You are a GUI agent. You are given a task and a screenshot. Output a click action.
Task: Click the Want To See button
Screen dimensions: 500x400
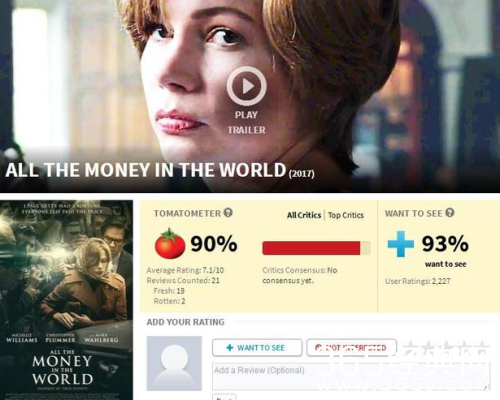257,348
